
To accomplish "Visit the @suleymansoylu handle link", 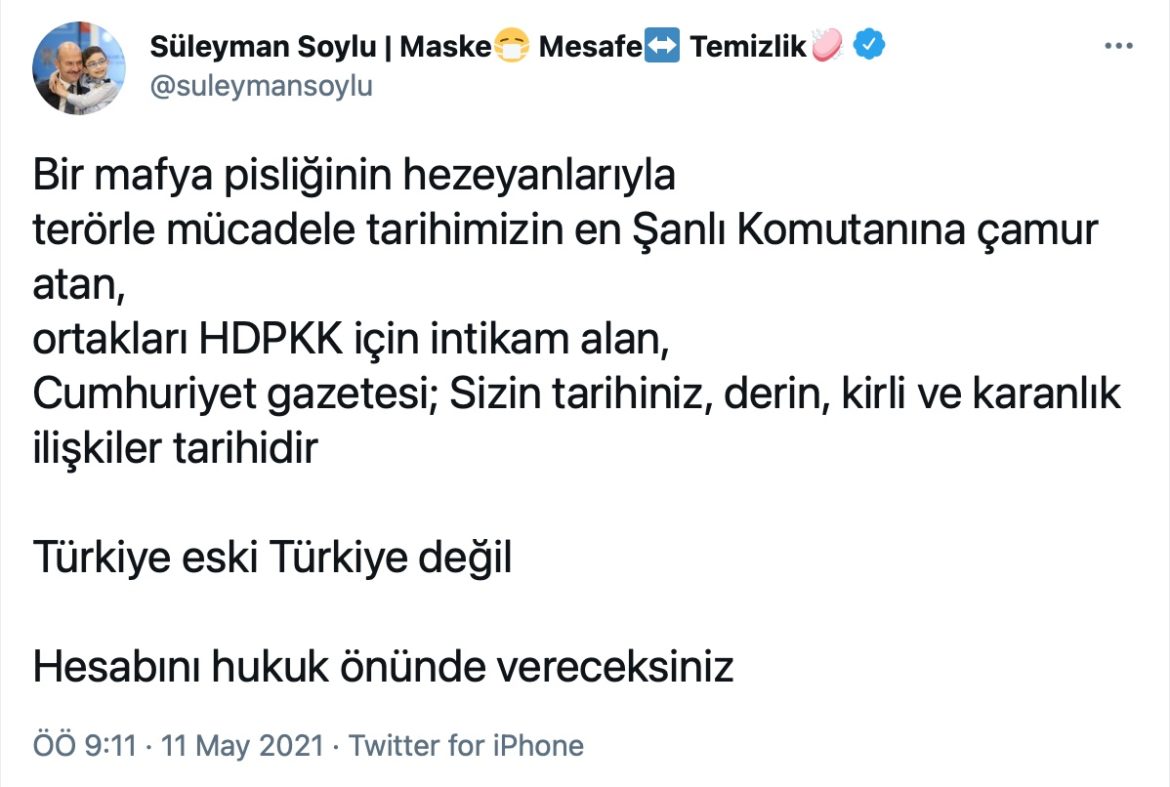I will pos(260,86).
